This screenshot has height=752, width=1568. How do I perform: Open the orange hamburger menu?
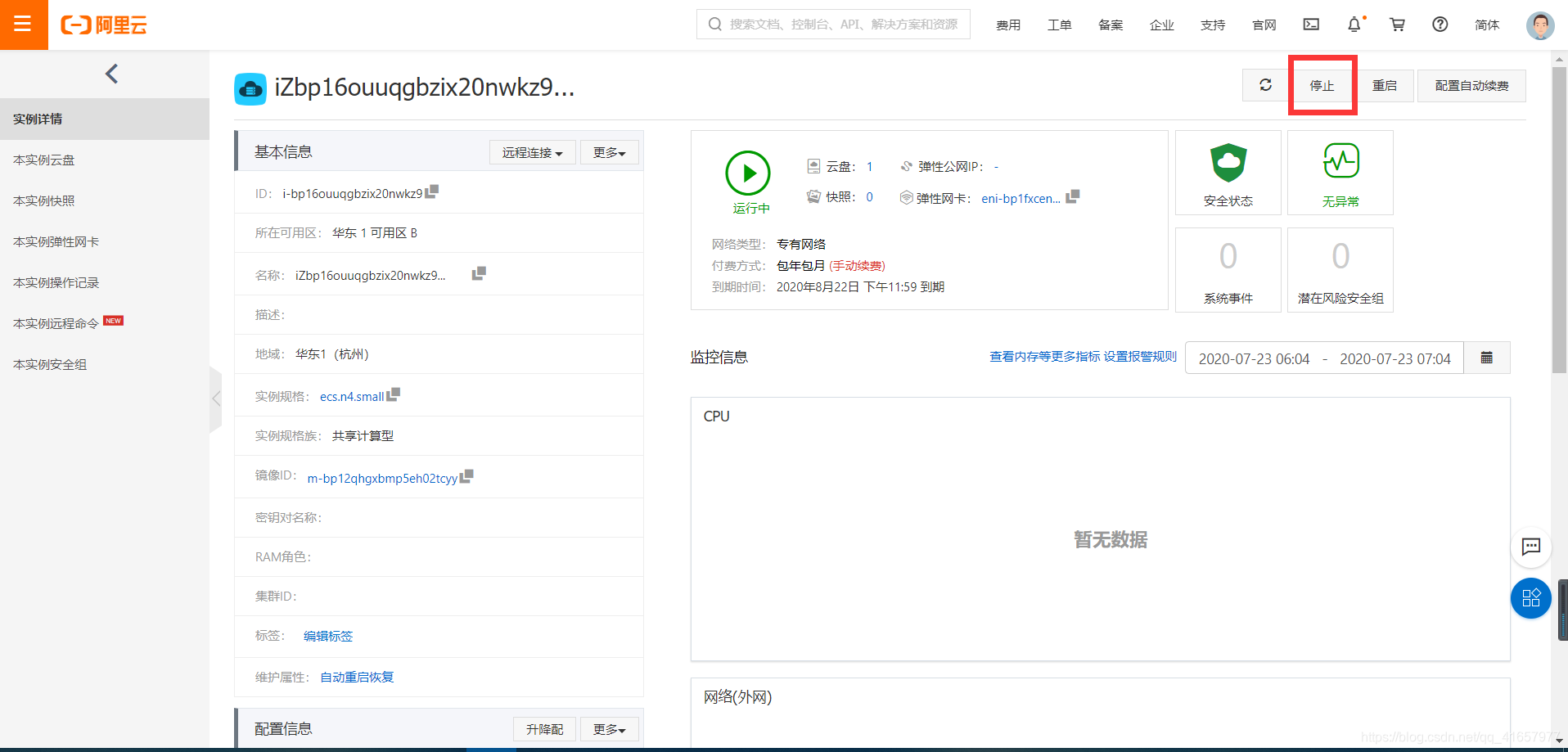pyautogui.click(x=23, y=25)
